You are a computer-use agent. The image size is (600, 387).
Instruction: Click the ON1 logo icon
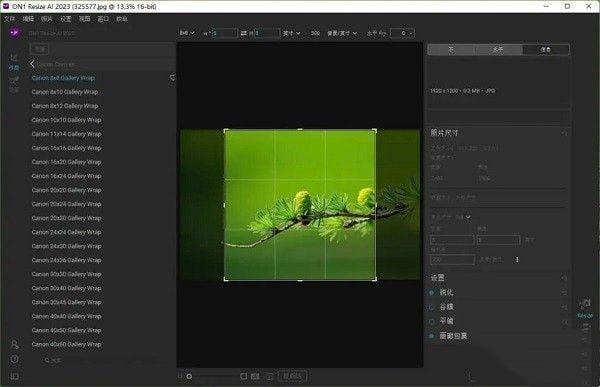click(x=15, y=33)
